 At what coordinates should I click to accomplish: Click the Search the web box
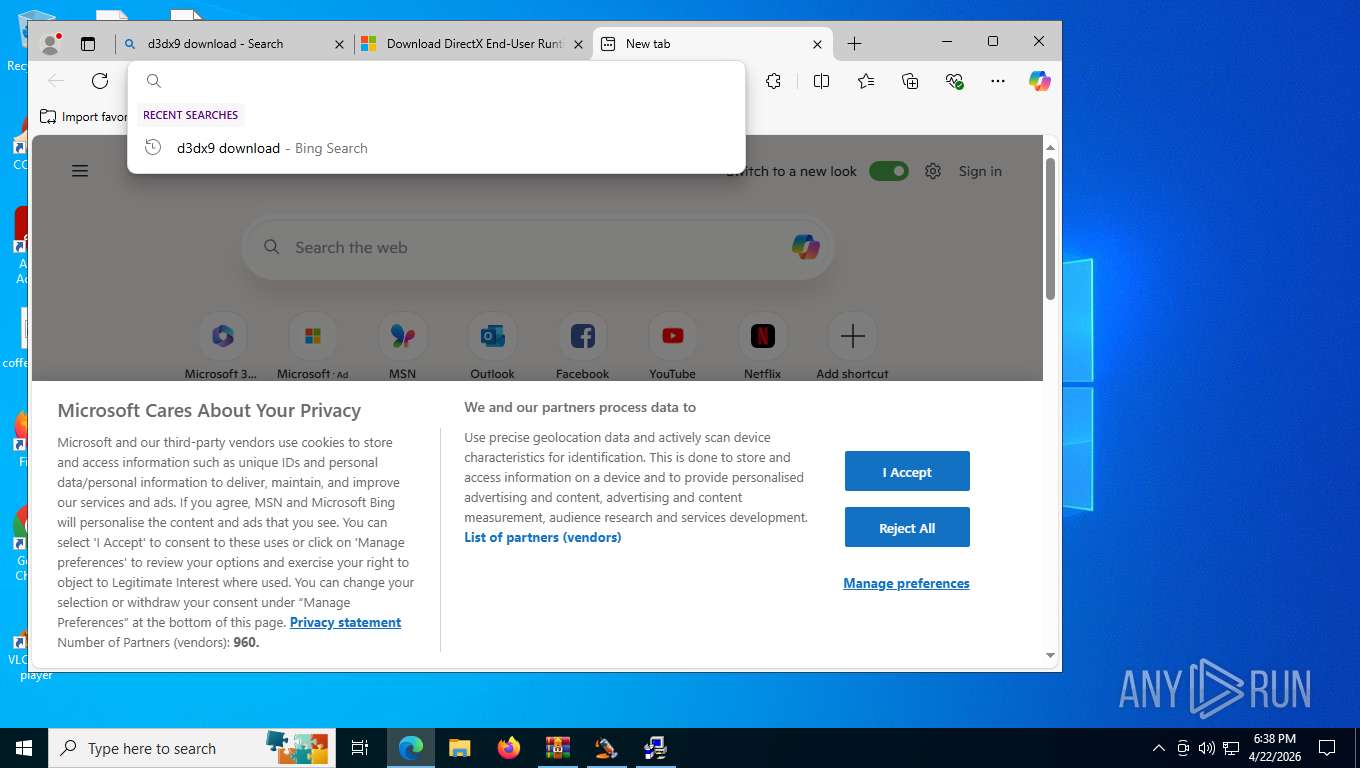[538, 247]
